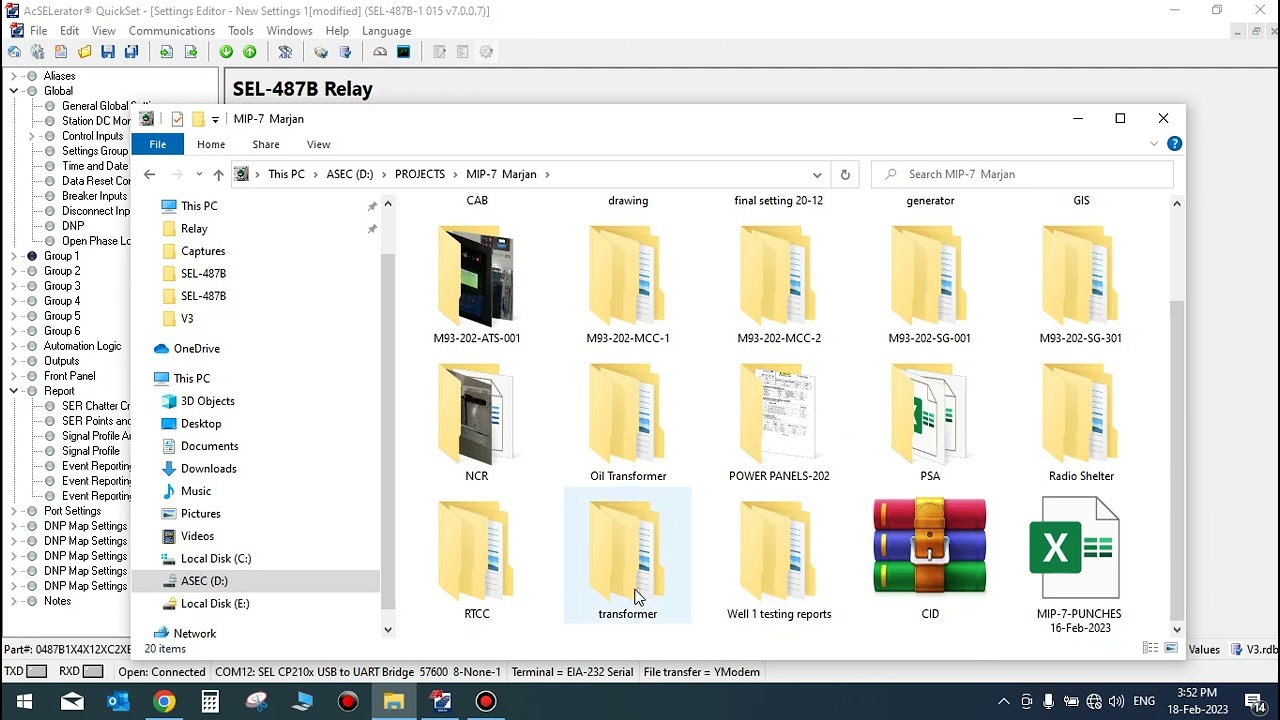The image size is (1280, 720).
Task: Open the address bar history dropdown
Action: click(817, 174)
